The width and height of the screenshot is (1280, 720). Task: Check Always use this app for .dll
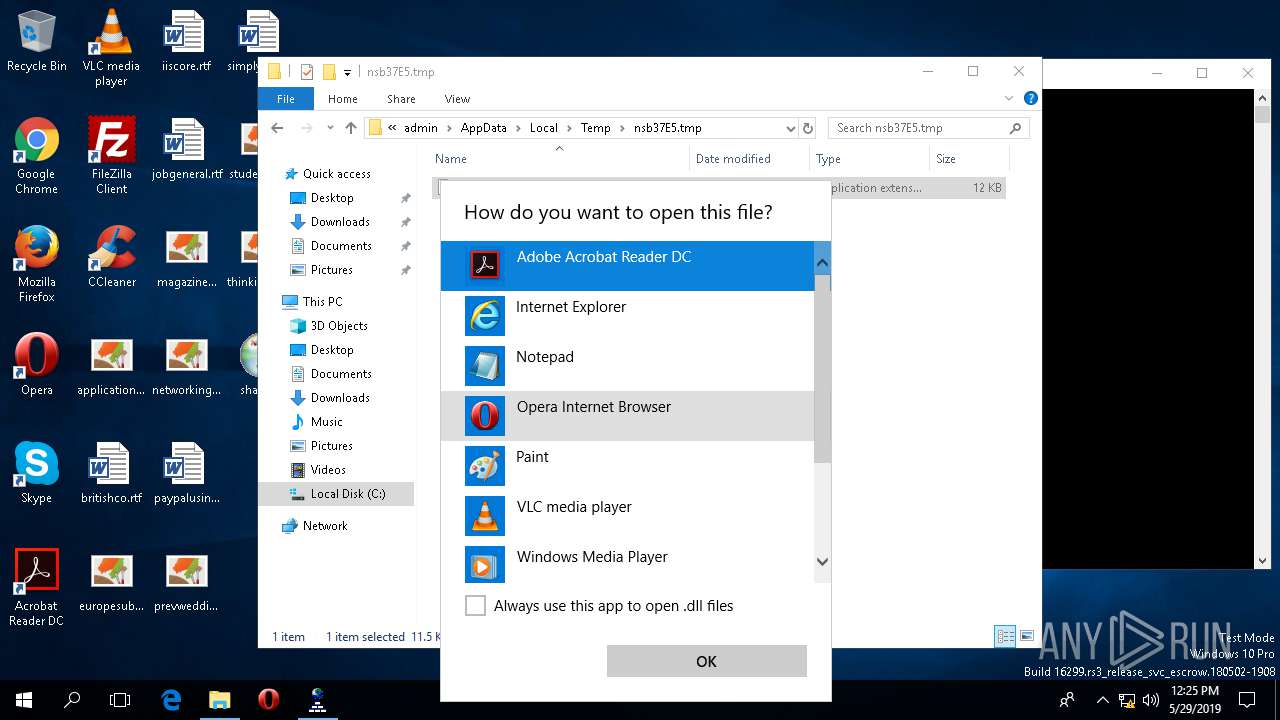click(476, 605)
